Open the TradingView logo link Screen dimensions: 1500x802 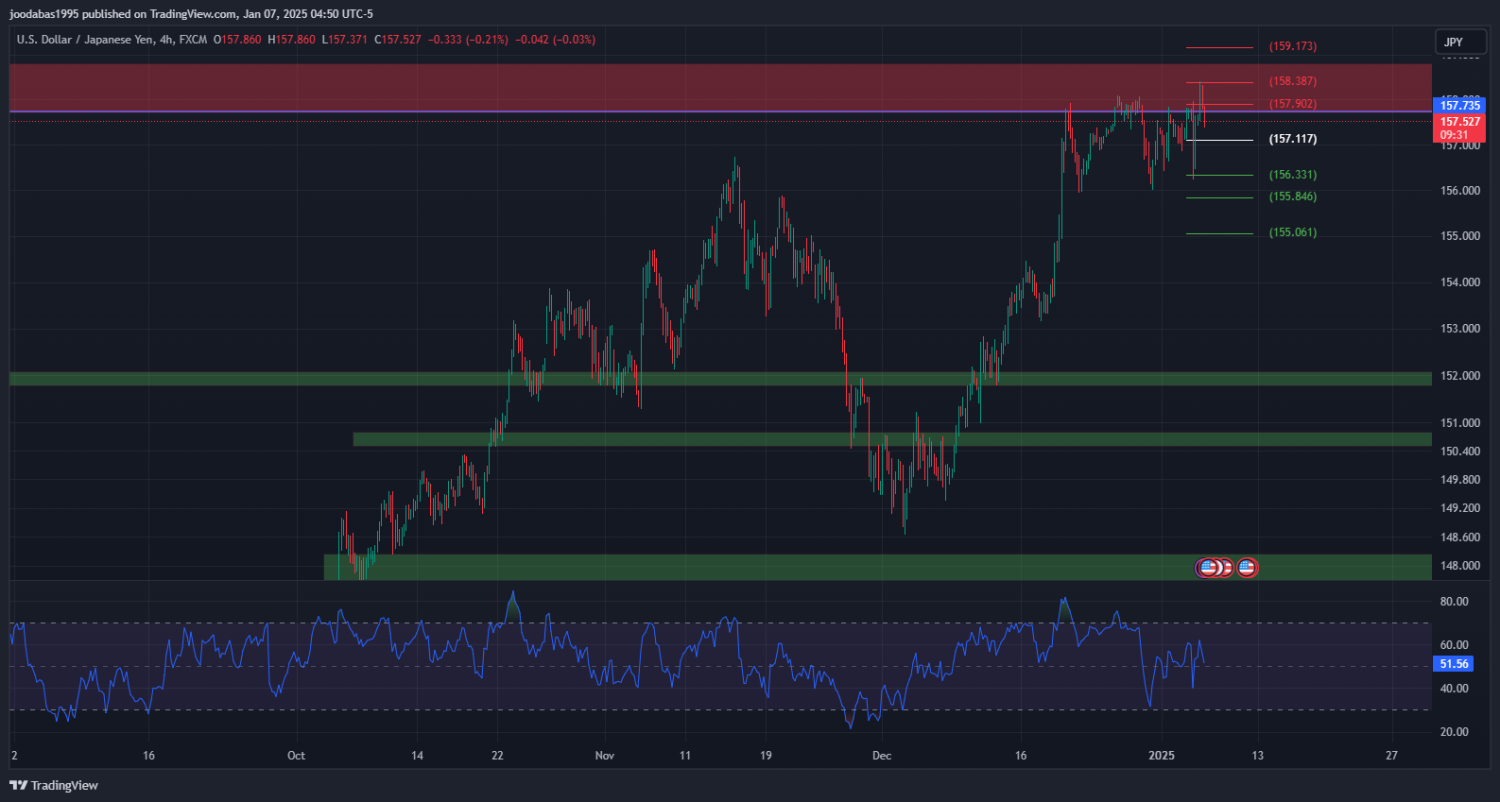pos(54,785)
